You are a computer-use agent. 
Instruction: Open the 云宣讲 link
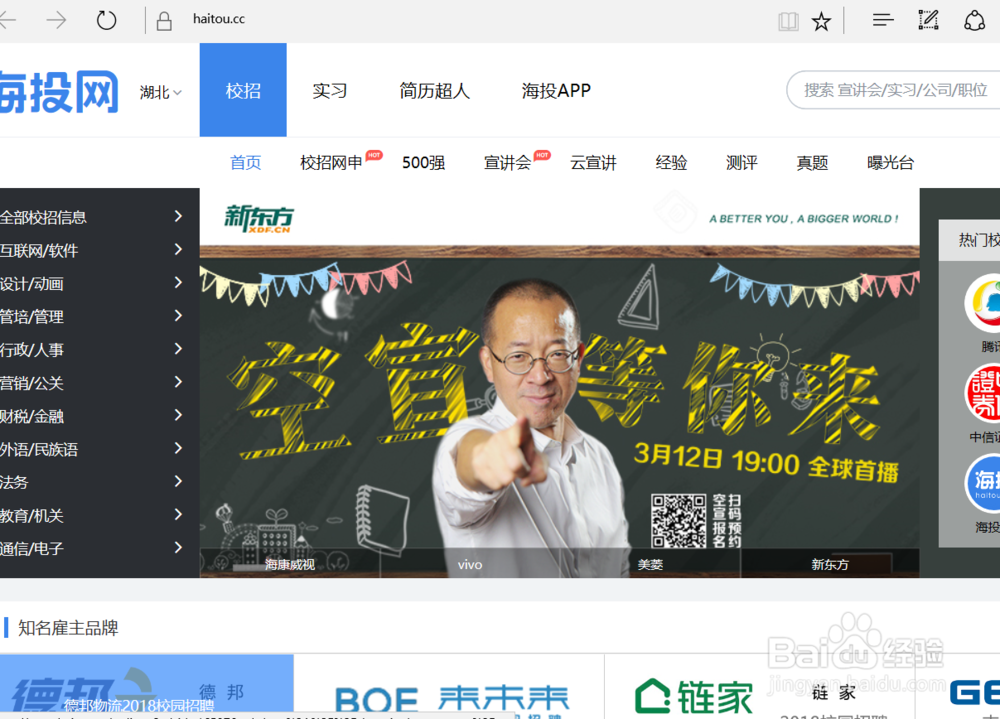[593, 163]
